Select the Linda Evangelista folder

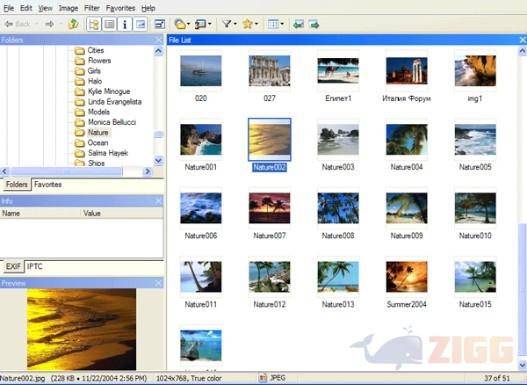115,102
